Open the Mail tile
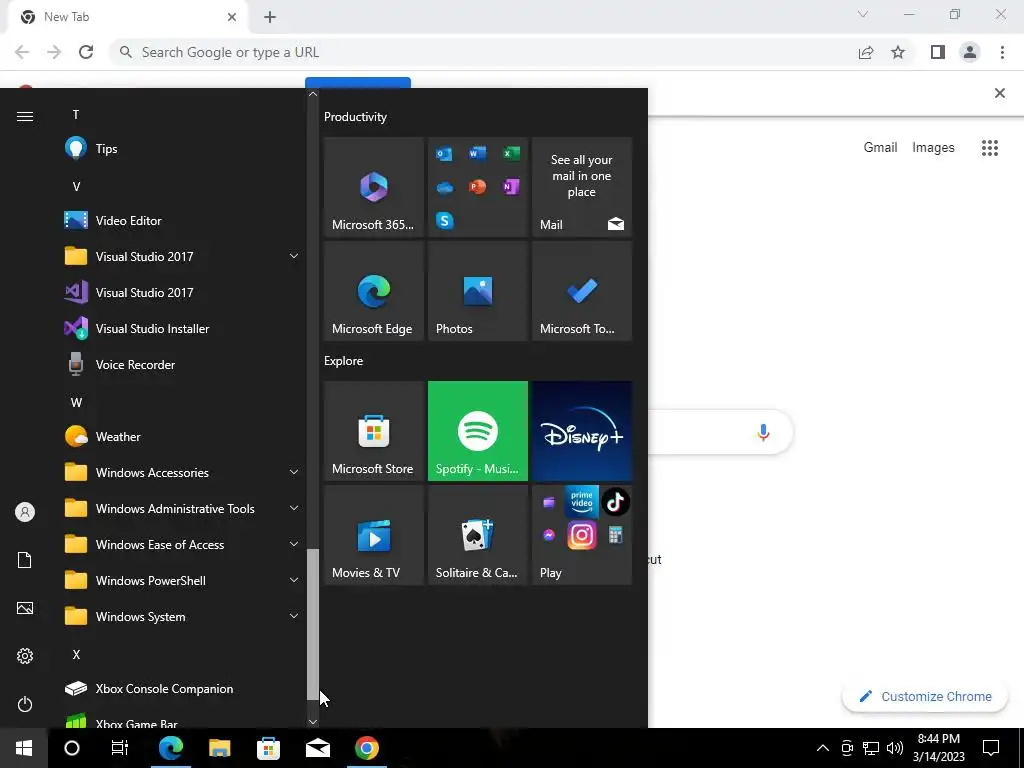 coord(581,187)
